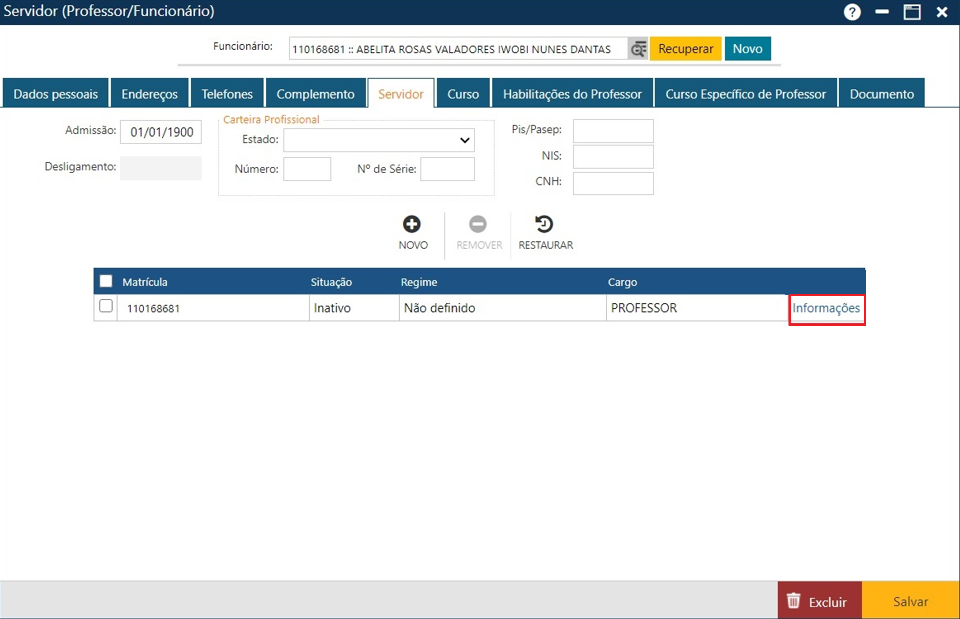
Task: Click the Excluir trash button
Action: click(819, 601)
